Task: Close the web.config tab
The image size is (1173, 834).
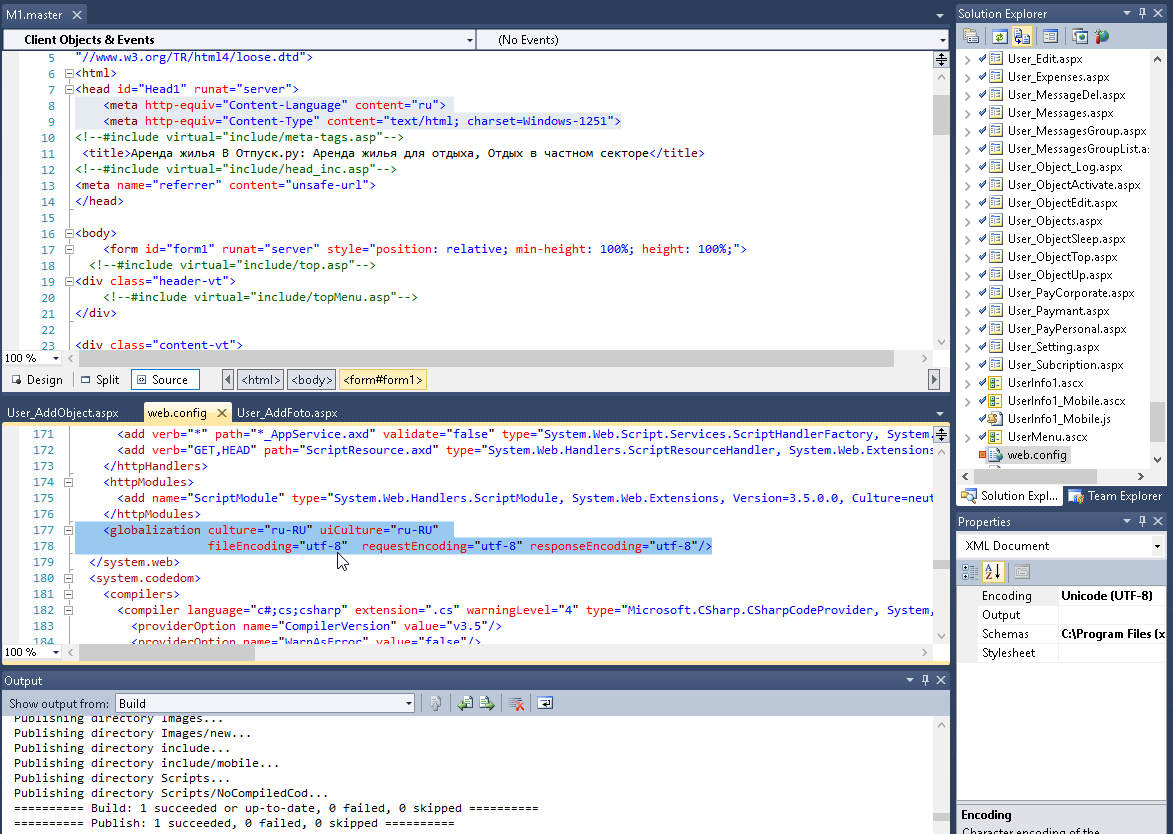Action: [x=221, y=413]
